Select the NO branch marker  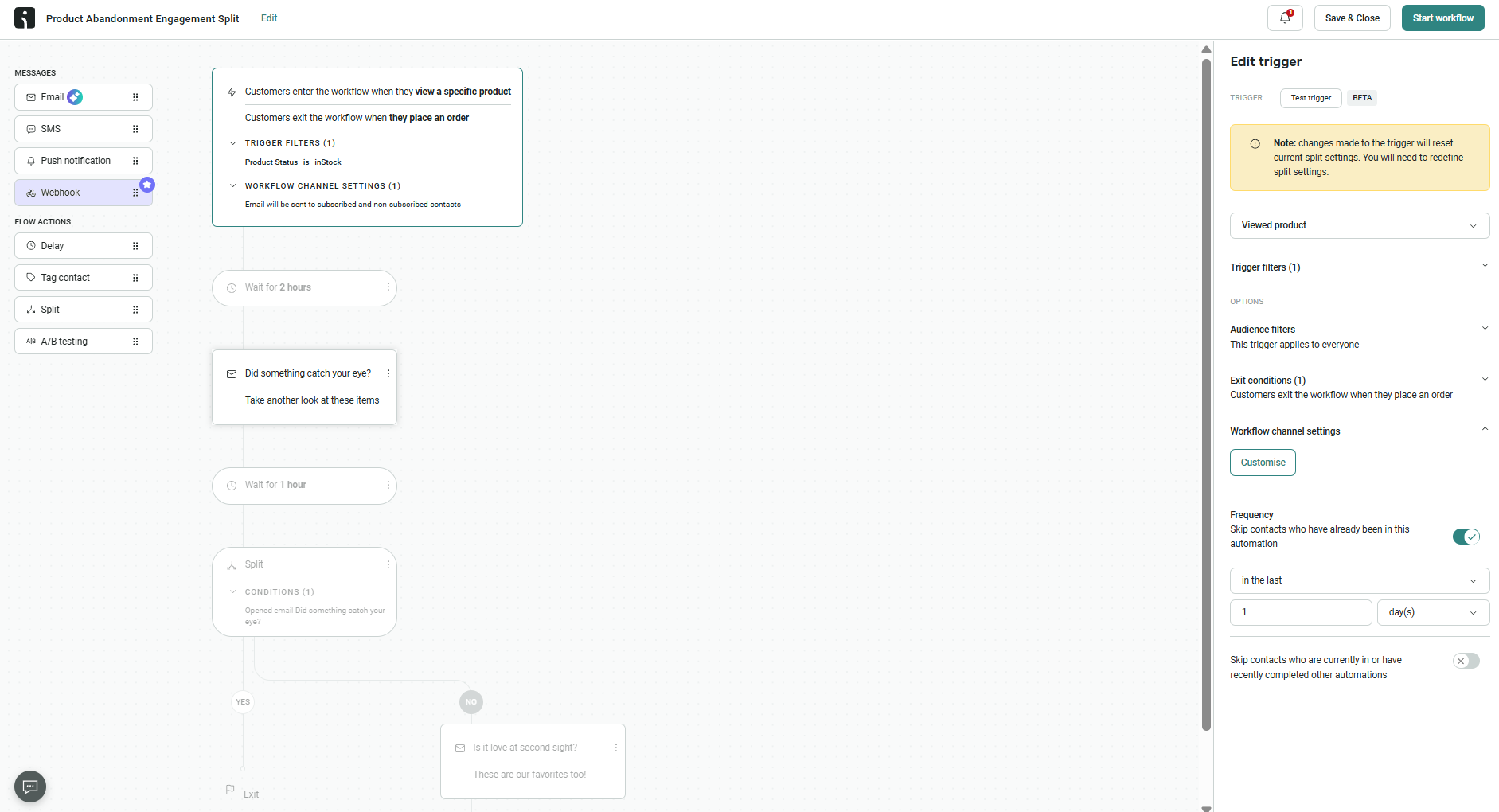(x=471, y=702)
